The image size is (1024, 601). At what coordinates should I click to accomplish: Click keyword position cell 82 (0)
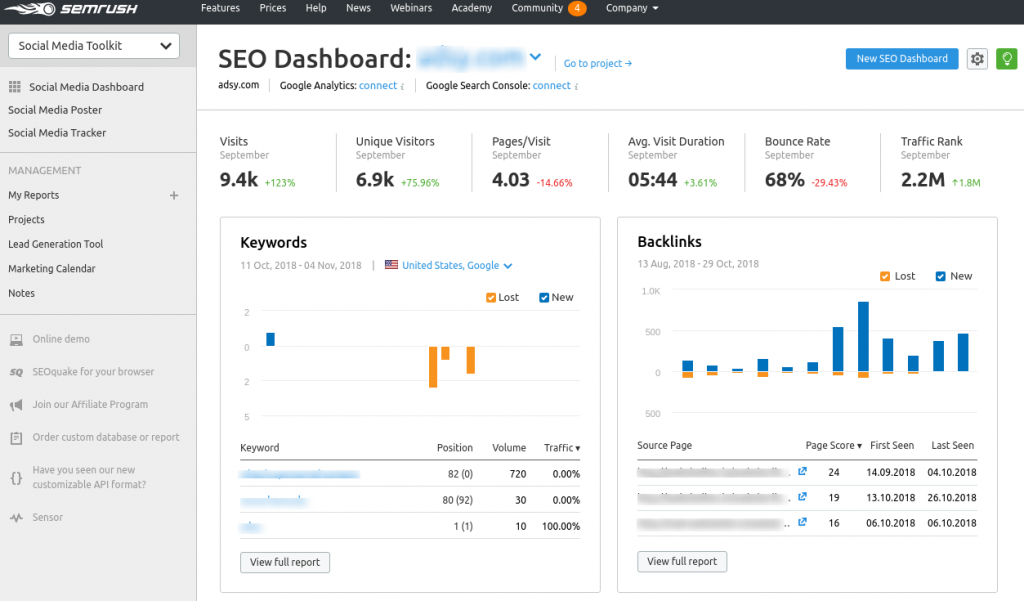[460, 474]
